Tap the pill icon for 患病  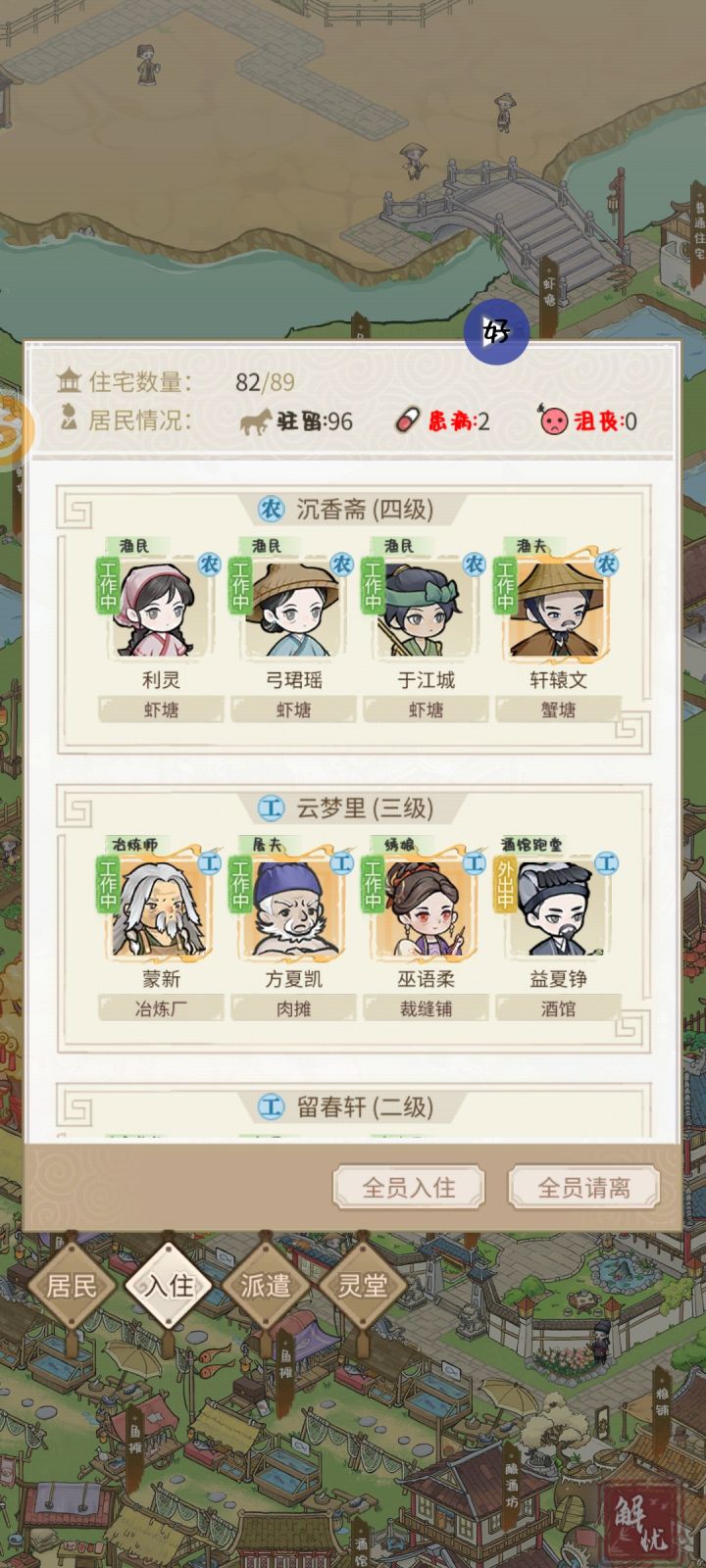pos(407,421)
